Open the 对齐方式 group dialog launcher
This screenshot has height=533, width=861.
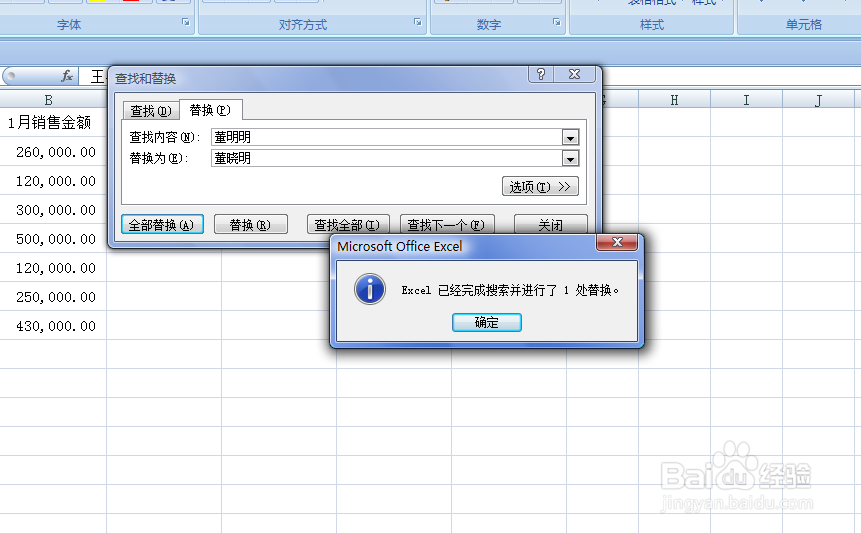coord(417,22)
